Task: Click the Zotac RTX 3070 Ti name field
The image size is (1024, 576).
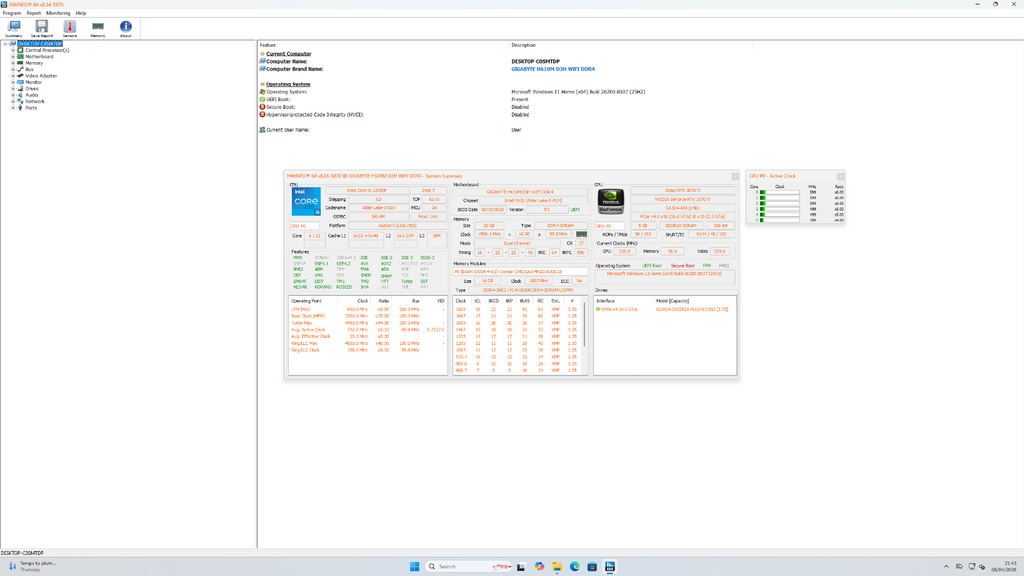Action: [x=683, y=191]
